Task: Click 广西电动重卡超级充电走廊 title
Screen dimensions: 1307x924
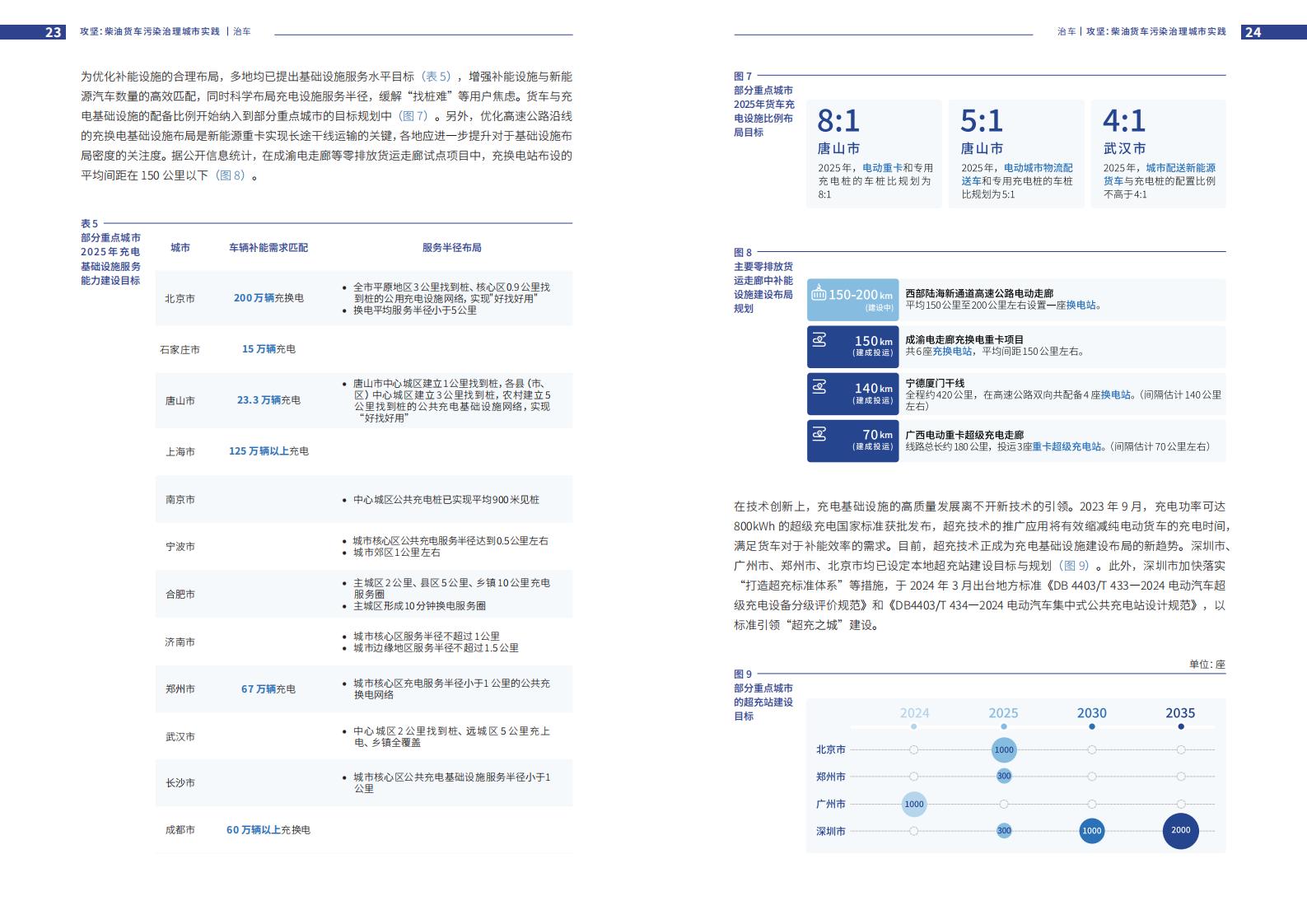Action: [964, 435]
